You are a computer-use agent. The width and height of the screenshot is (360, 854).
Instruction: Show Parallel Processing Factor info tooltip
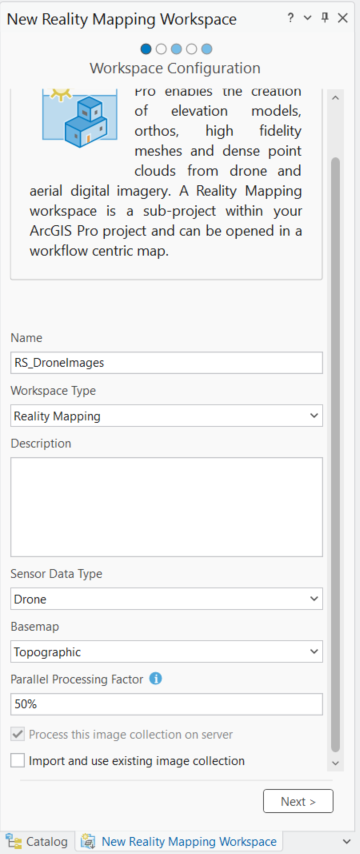pyautogui.click(x=156, y=679)
